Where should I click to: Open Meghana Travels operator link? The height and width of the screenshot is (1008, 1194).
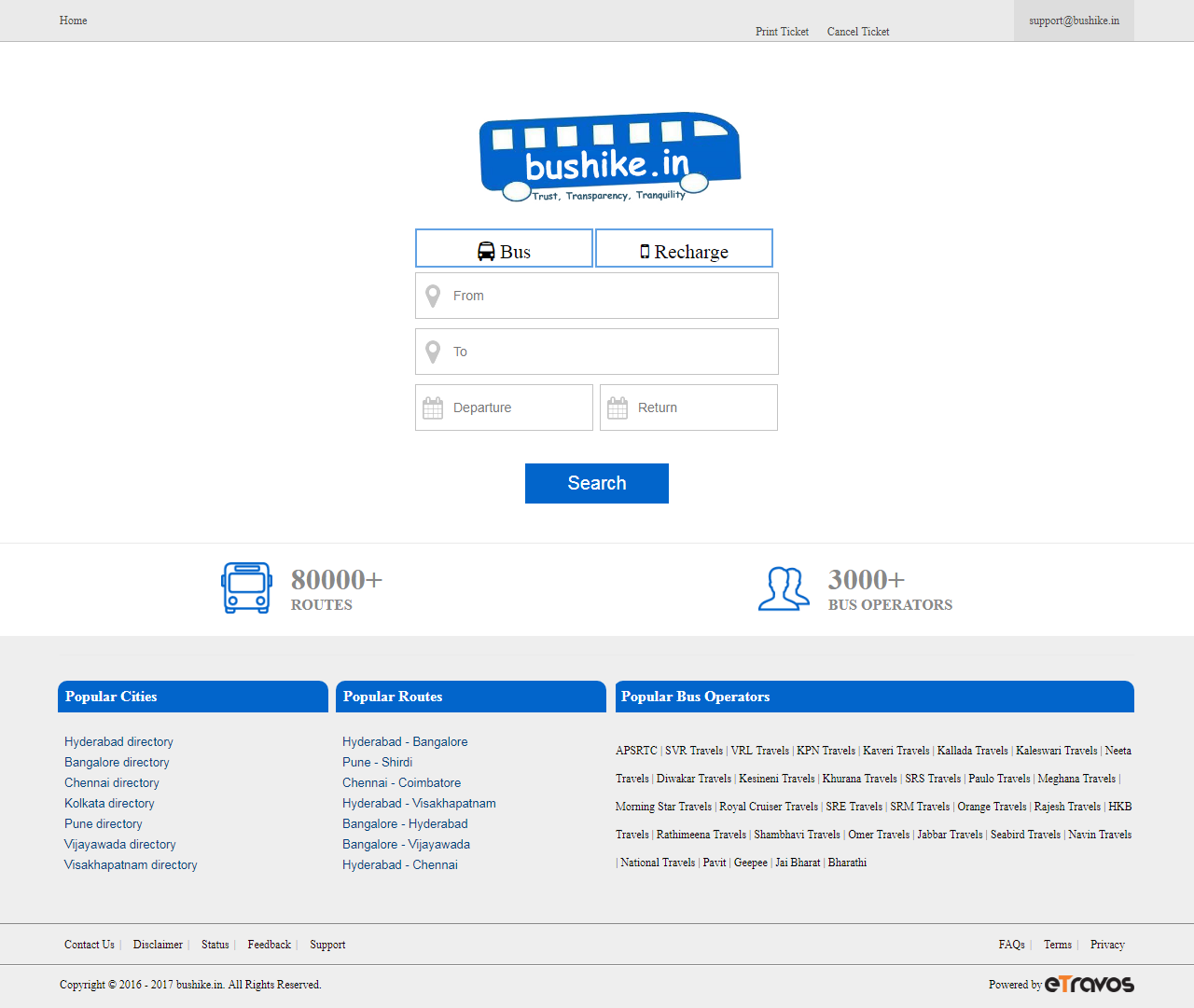1076,779
